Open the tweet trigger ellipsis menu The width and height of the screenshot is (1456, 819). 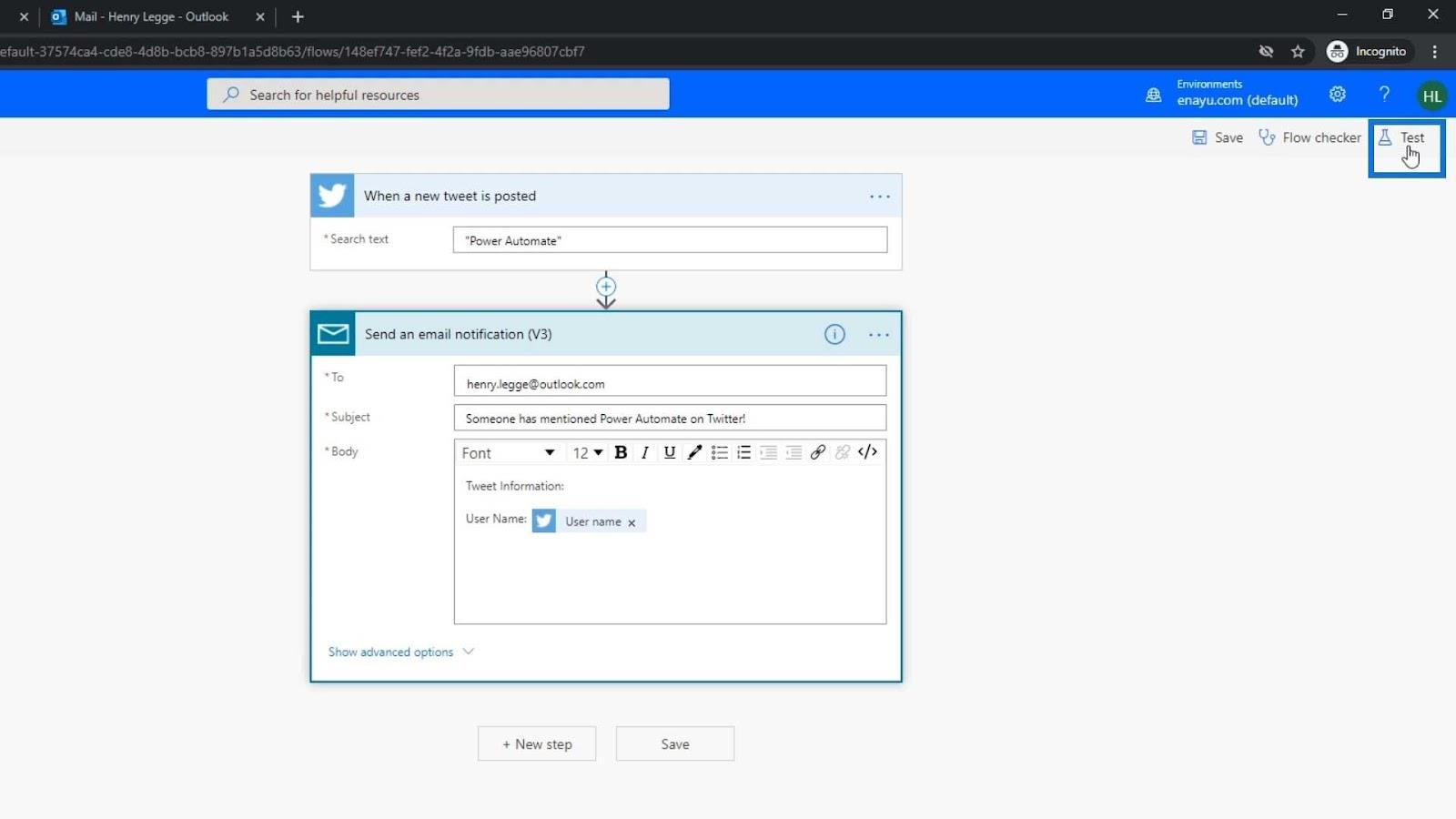click(x=879, y=197)
